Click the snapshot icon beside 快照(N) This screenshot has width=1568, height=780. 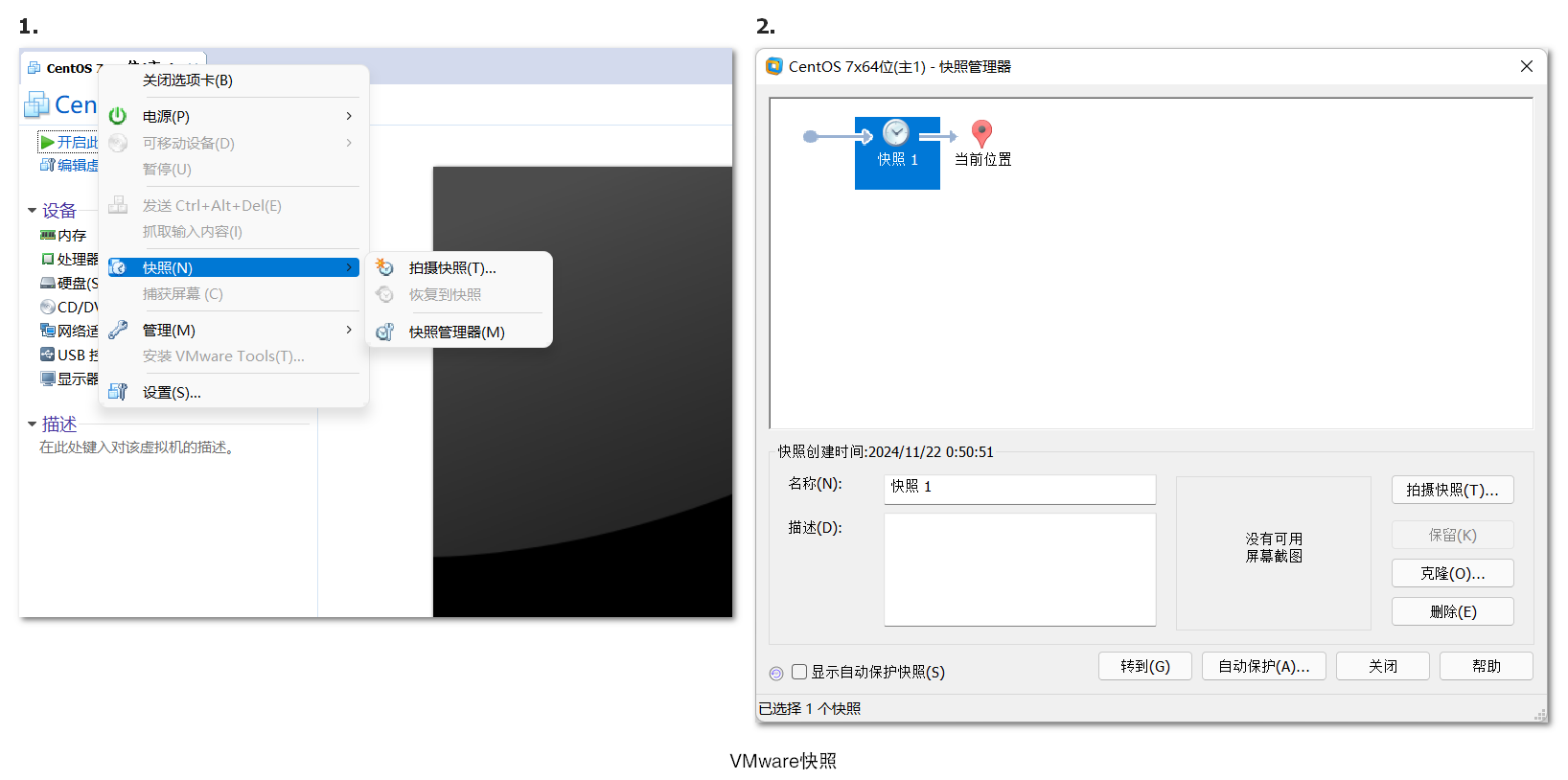(118, 267)
